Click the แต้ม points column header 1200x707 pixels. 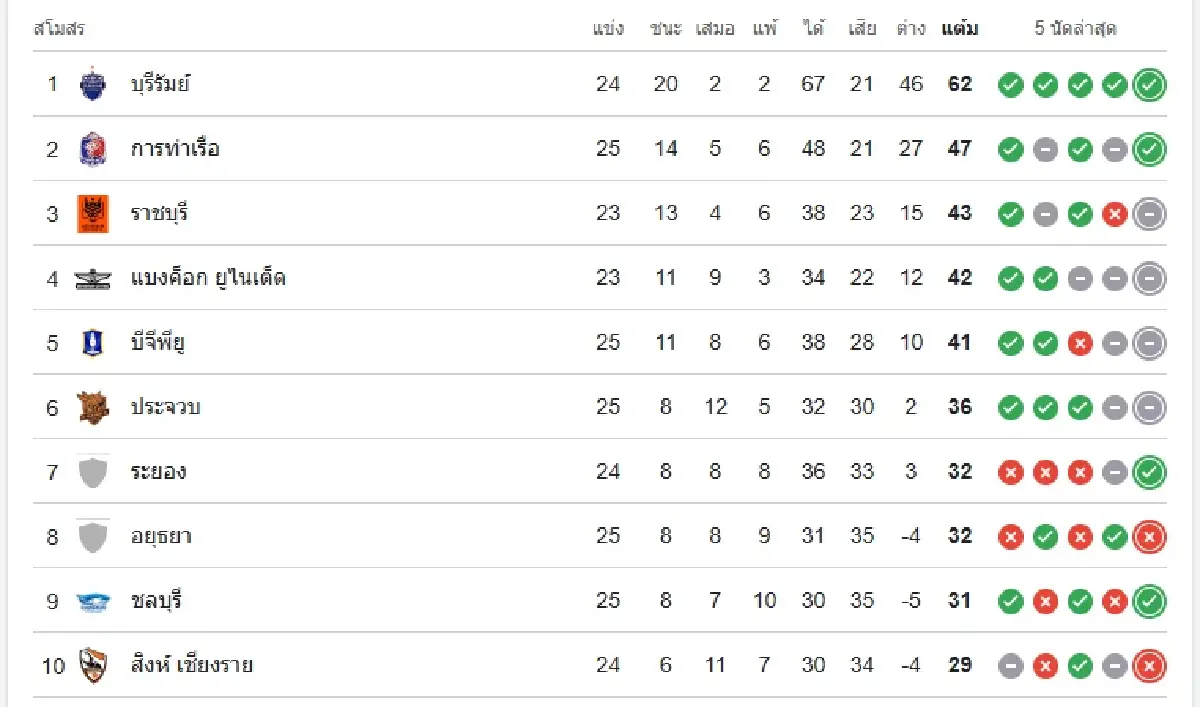960,29
